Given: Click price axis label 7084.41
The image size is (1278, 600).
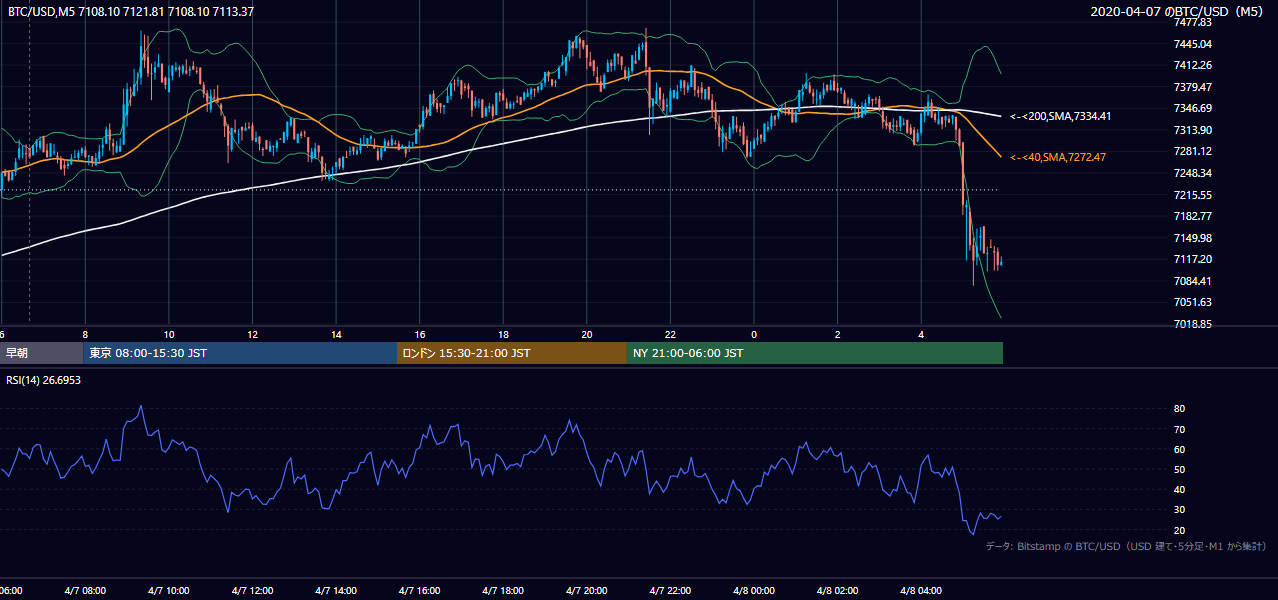Looking at the screenshot, I should 1193,281.
